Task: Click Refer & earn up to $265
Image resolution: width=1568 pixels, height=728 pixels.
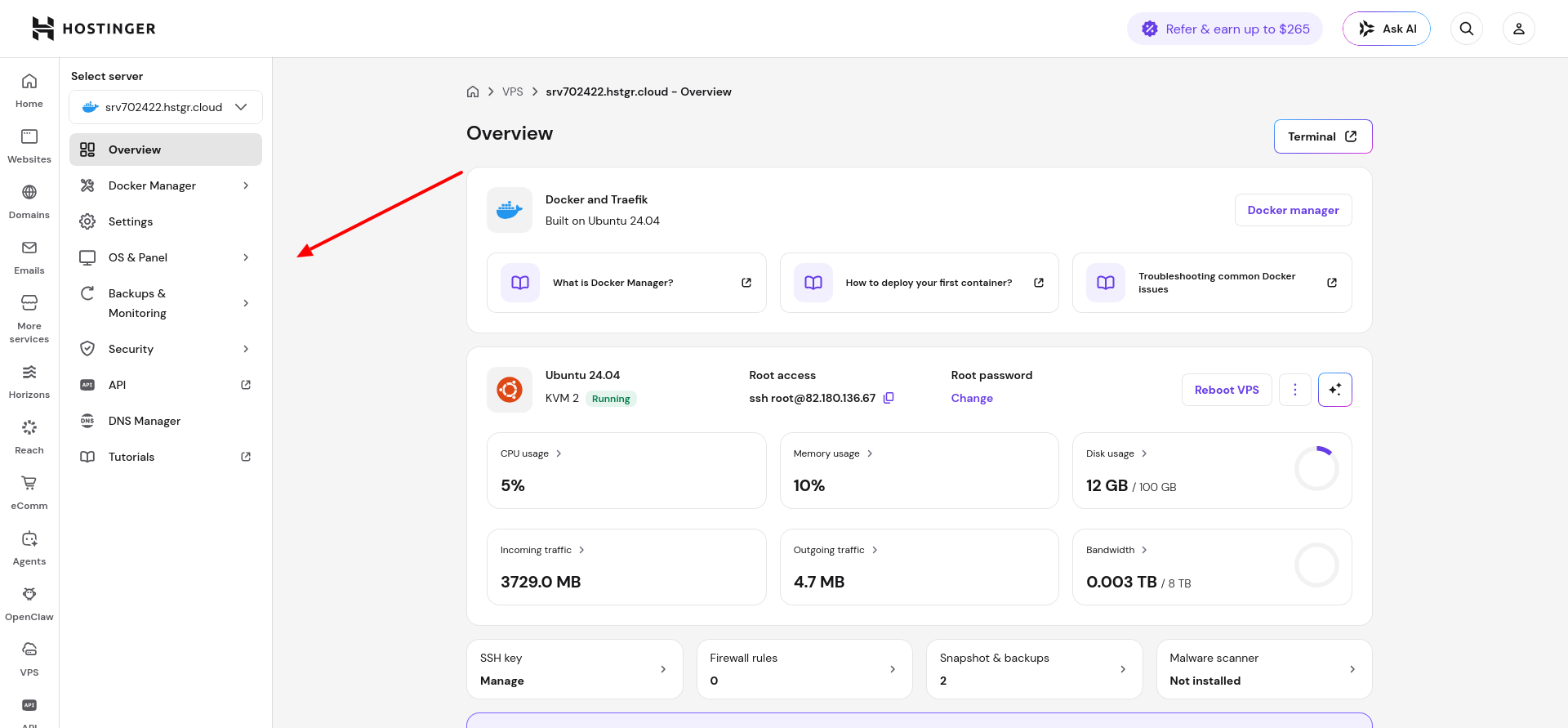Action: click(1225, 29)
